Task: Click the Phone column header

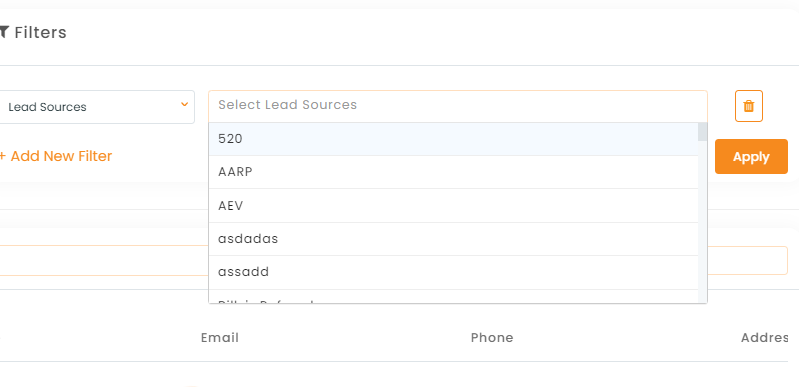Action: [x=492, y=338]
